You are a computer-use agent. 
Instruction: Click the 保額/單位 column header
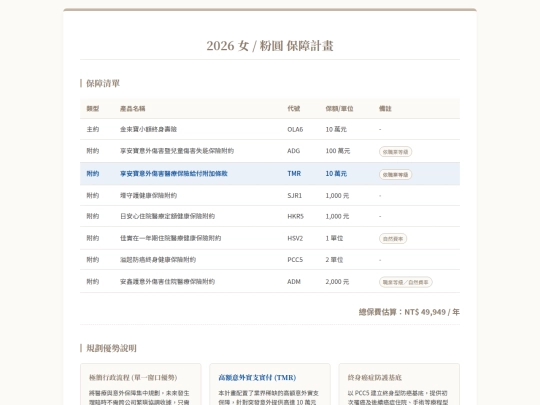(339, 108)
